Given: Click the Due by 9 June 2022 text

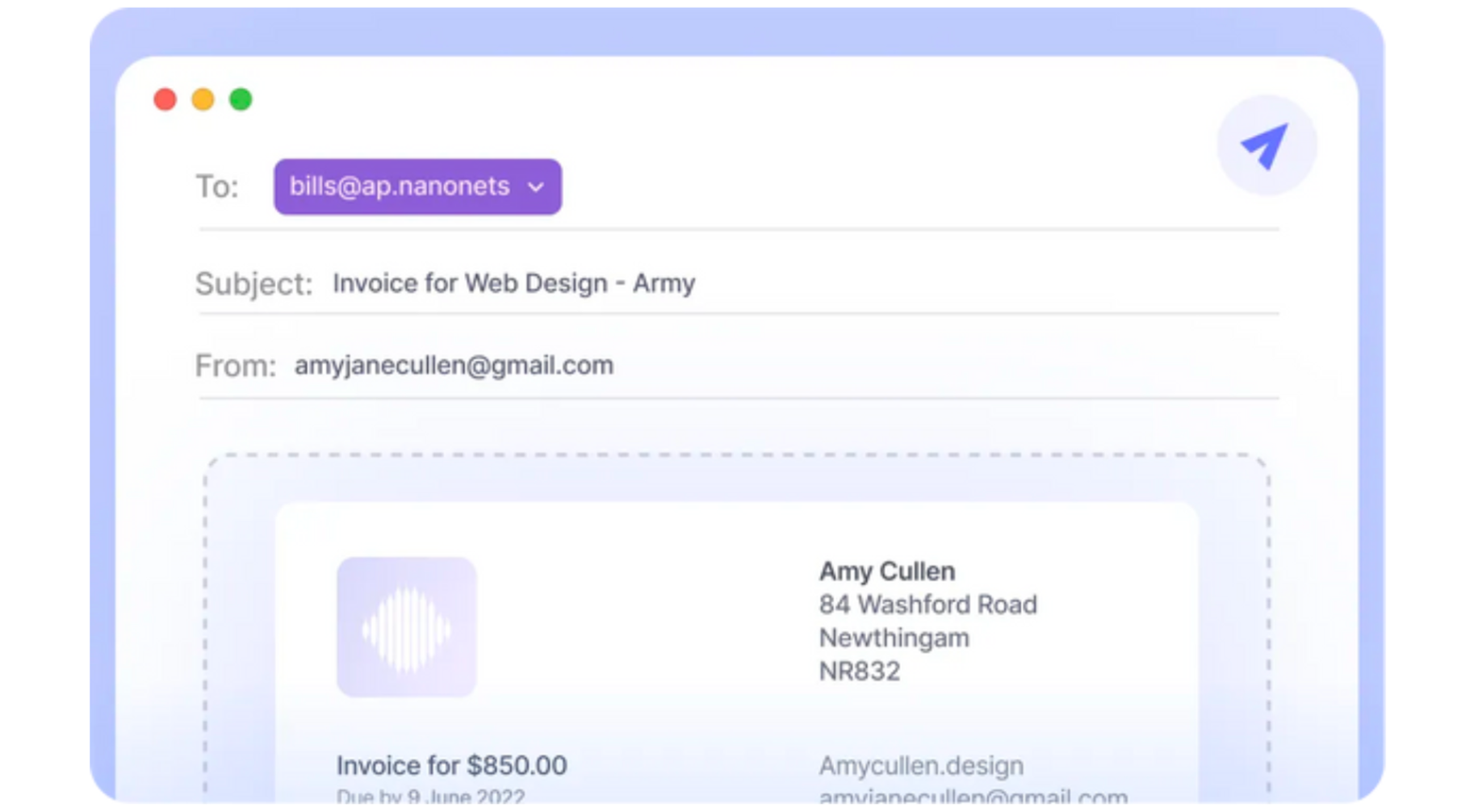Looking at the screenshot, I should (430, 797).
